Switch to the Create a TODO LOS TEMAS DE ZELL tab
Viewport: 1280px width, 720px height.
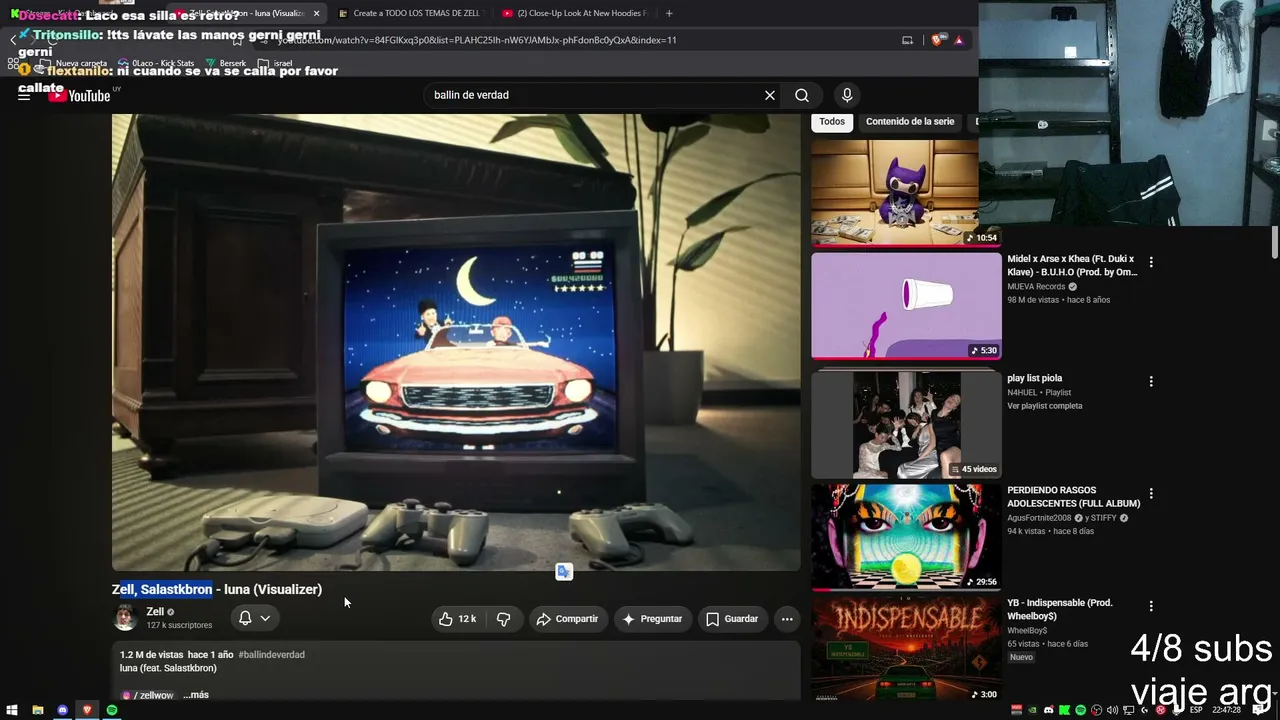[409, 13]
